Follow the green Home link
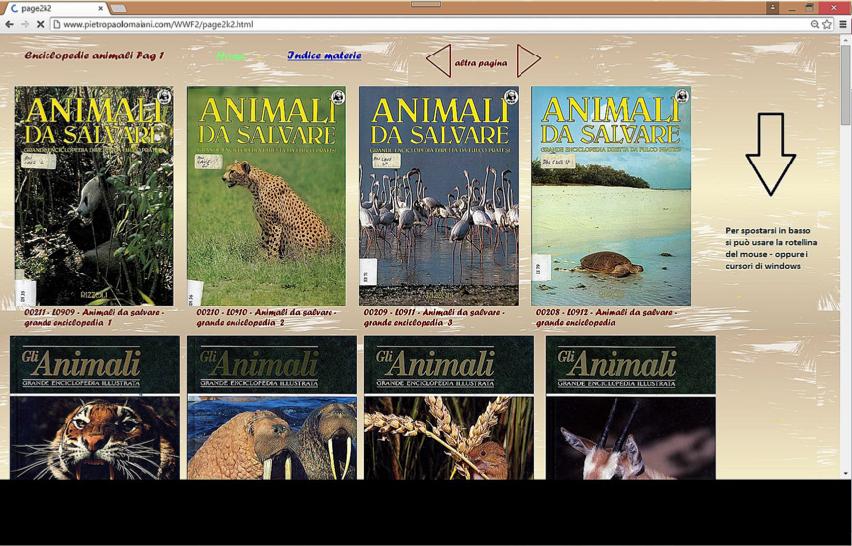This screenshot has height=546, width=852. point(231,56)
